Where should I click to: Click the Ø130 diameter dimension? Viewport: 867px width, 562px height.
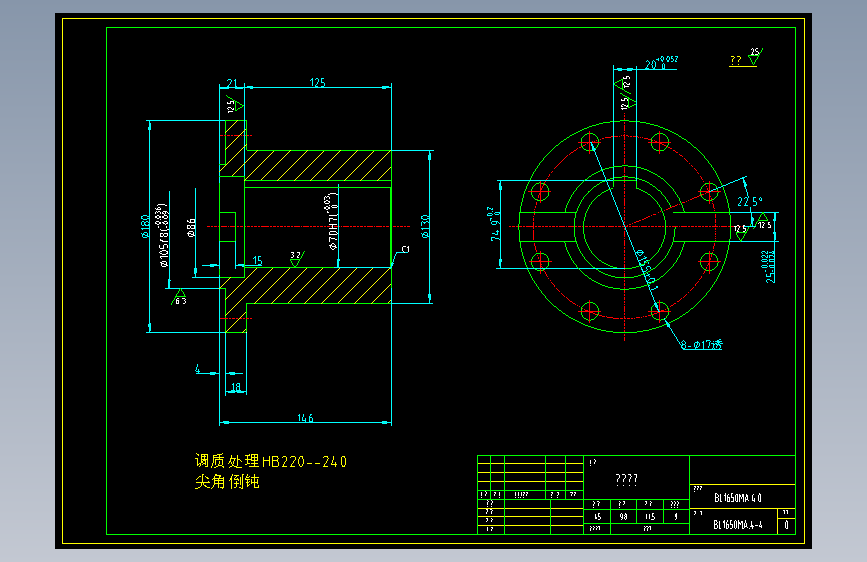(x=425, y=226)
